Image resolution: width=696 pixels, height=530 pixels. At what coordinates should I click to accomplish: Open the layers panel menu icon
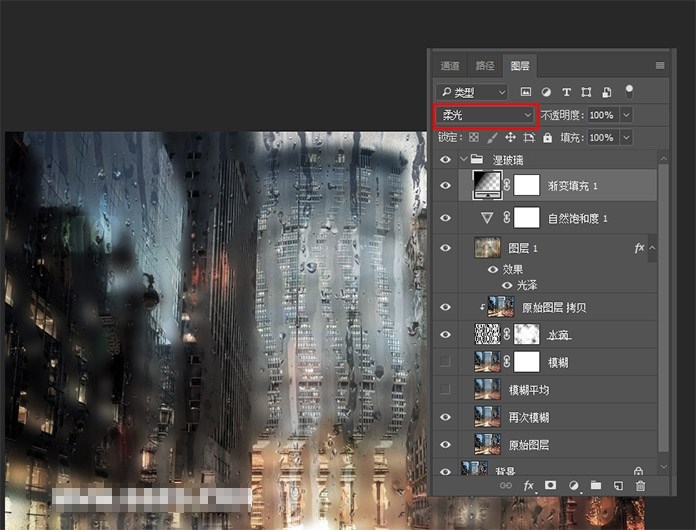[660, 65]
